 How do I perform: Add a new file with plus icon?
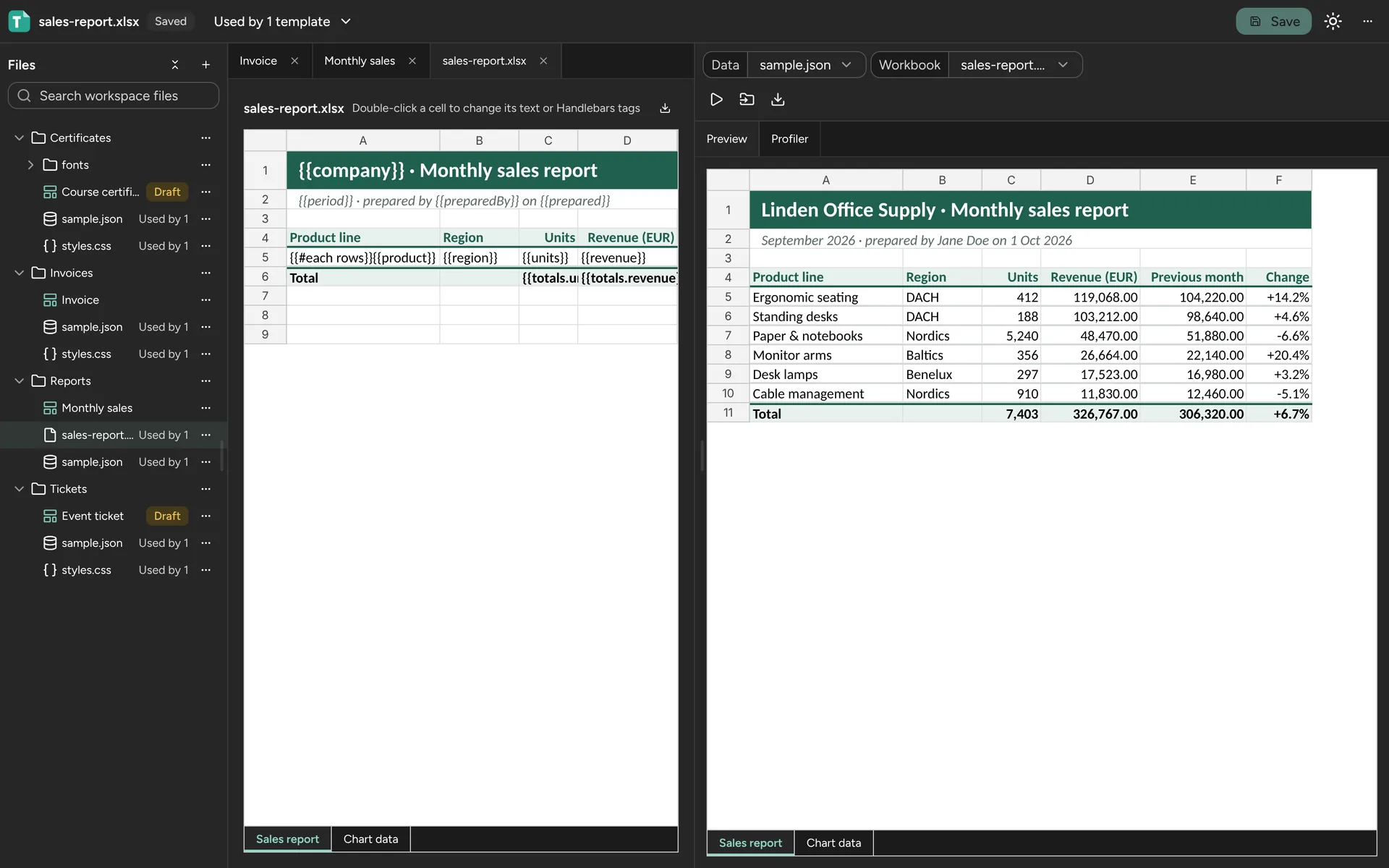pos(205,65)
